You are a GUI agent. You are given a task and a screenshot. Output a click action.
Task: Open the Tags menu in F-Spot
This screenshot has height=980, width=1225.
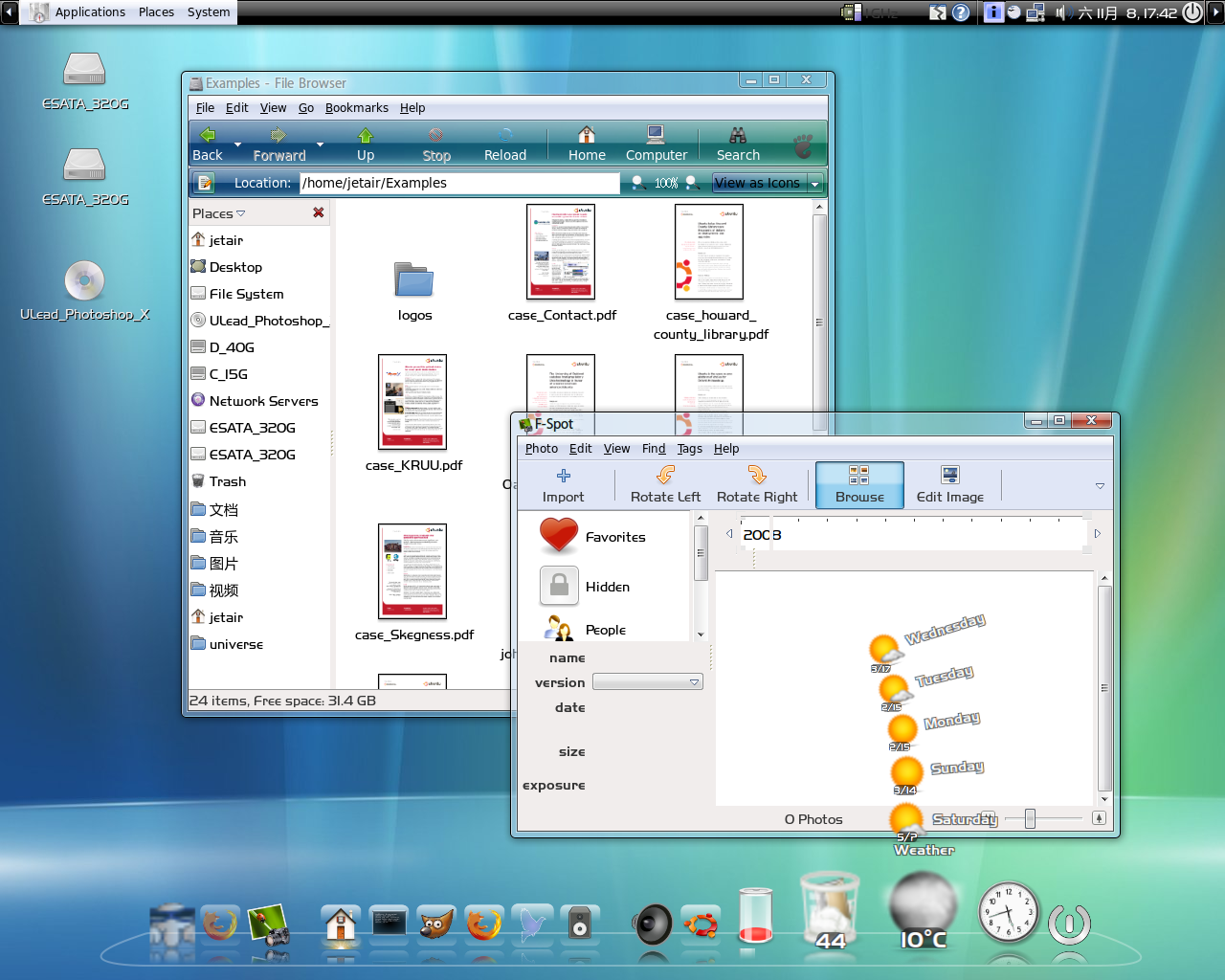pyautogui.click(x=690, y=449)
